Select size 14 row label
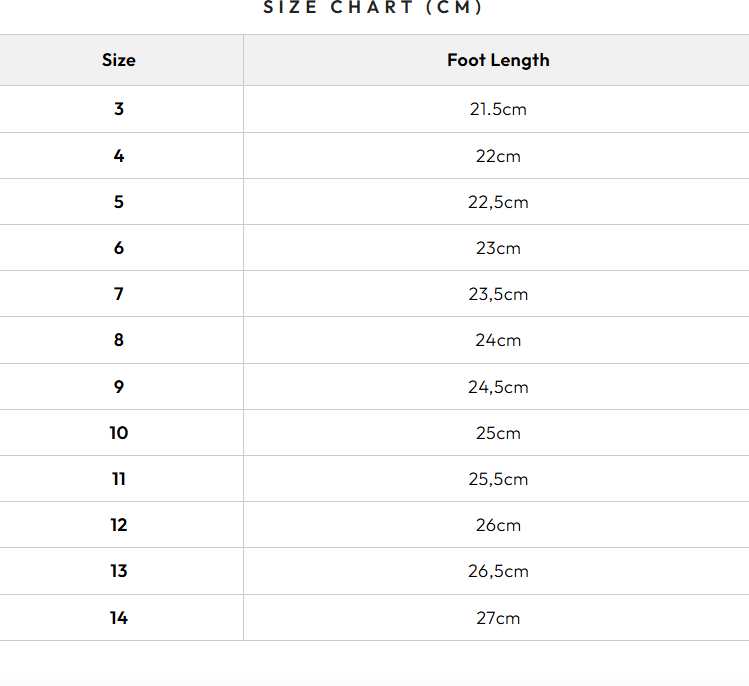 (x=118, y=618)
